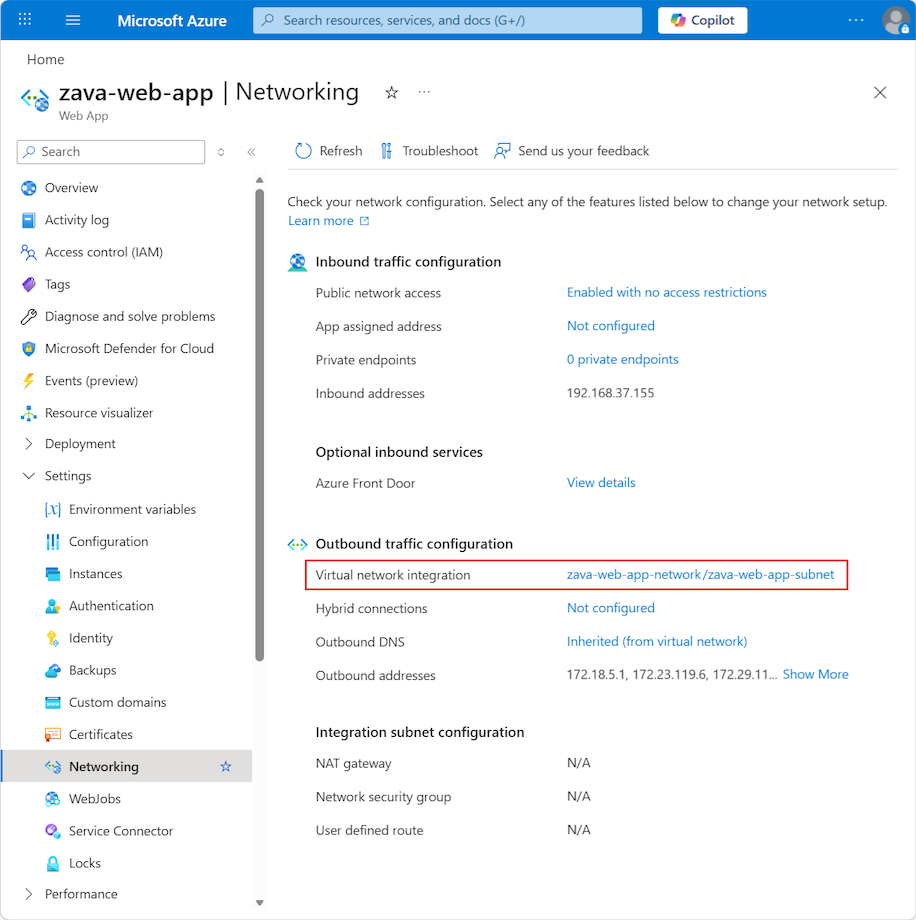The height and width of the screenshot is (920, 916).
Task: Click the Locks padlock icon
Action: tap(53, 863)
